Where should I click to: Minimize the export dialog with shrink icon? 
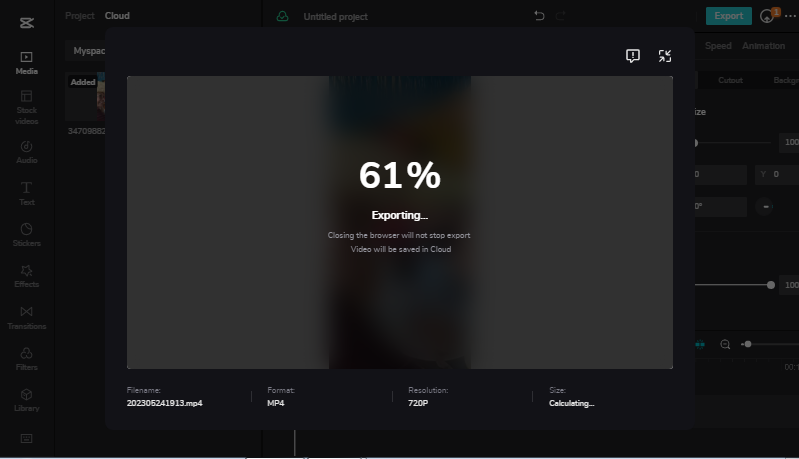click(665, 56)
